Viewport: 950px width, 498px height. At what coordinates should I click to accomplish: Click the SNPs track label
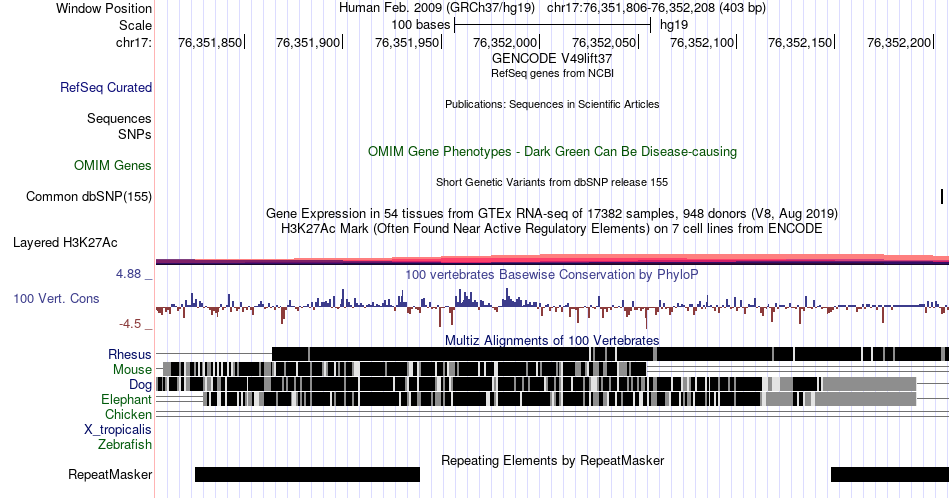click(x=135, y=134)
